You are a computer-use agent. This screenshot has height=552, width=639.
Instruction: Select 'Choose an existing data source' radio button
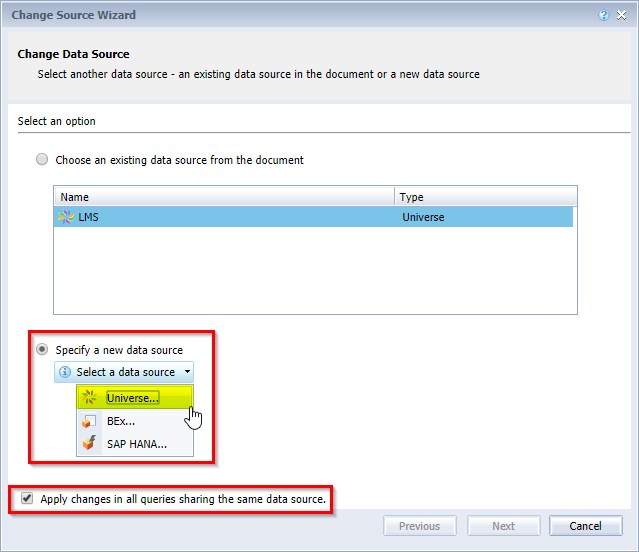click(x=42, y=160)
